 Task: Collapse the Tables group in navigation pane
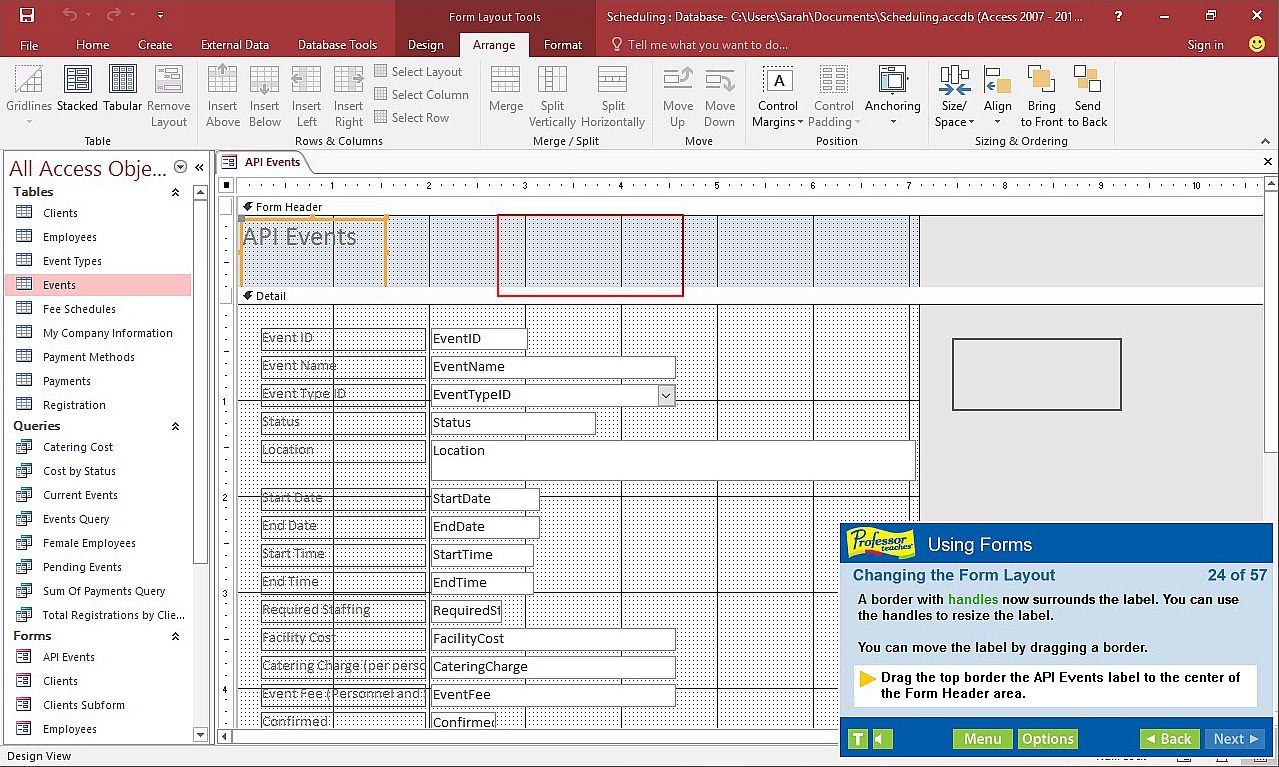click(176, 192)
